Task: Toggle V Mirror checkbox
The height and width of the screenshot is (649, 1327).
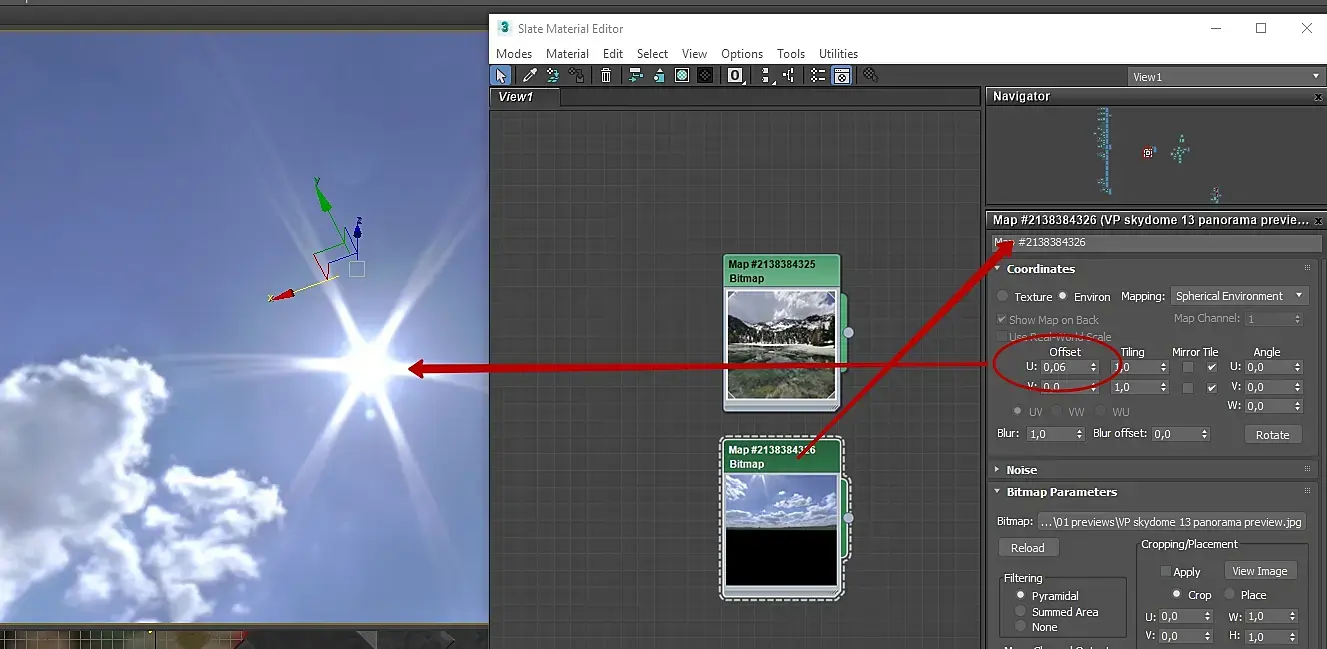Action: [1188, 387]
